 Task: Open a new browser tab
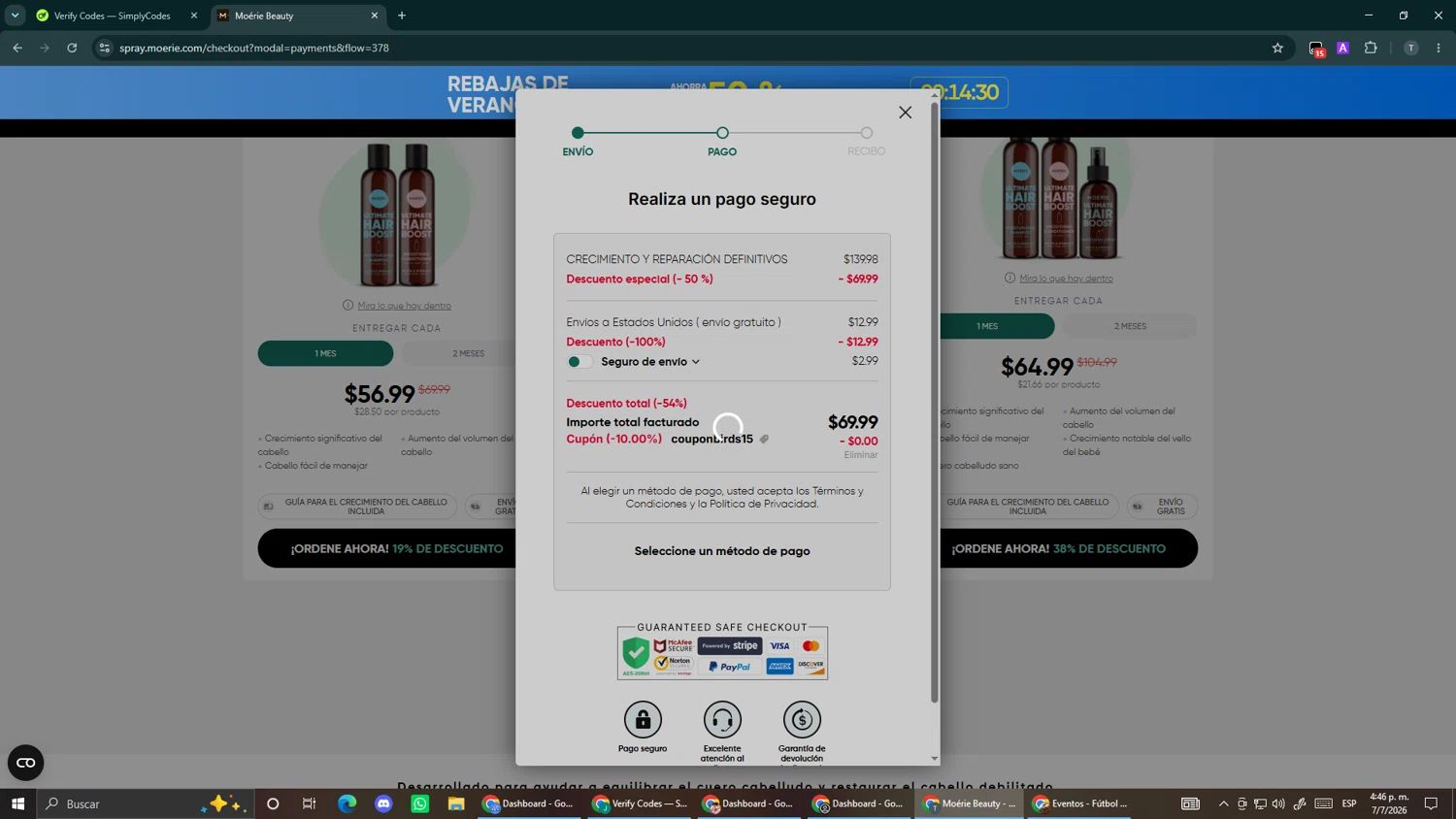tap(402, 16)
